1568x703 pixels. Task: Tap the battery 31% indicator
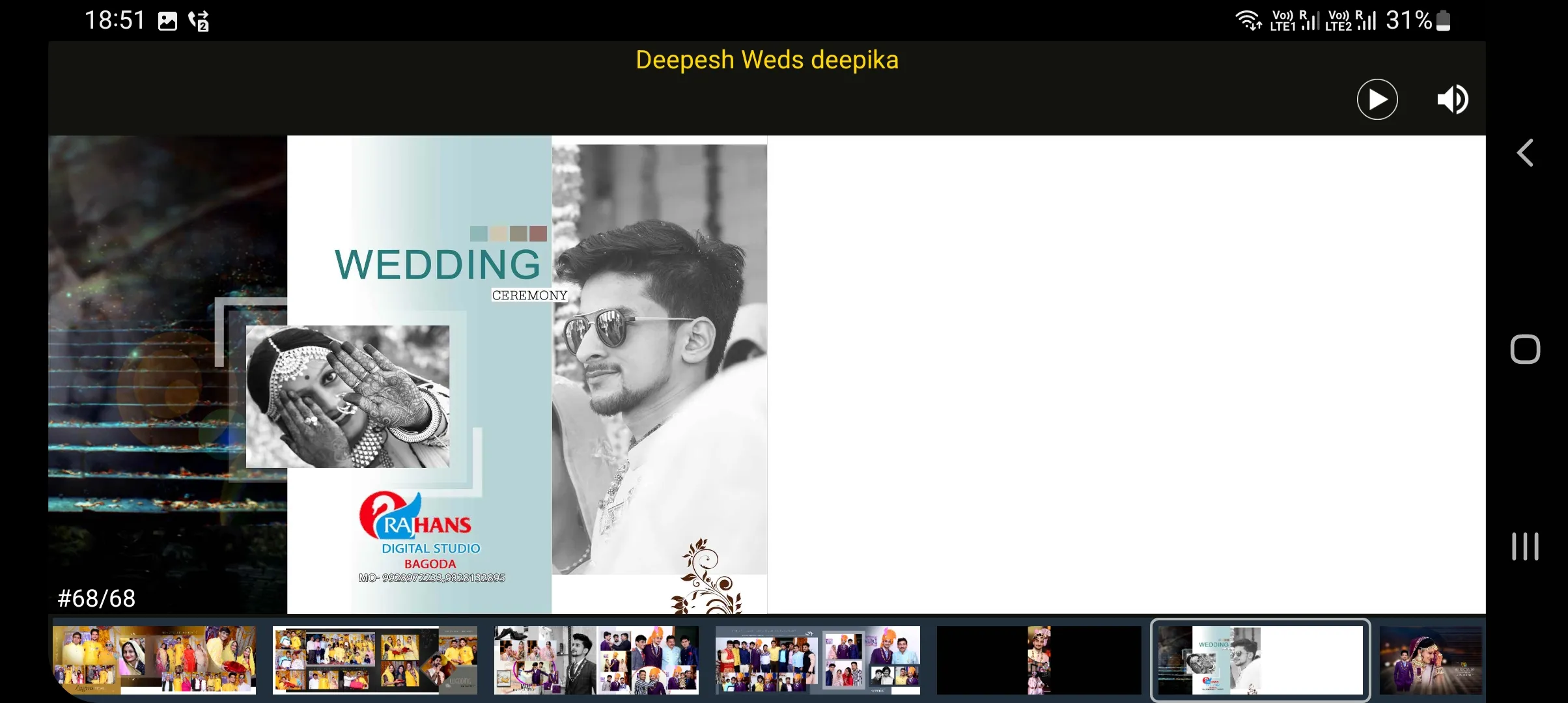[x=1418, y=20]
